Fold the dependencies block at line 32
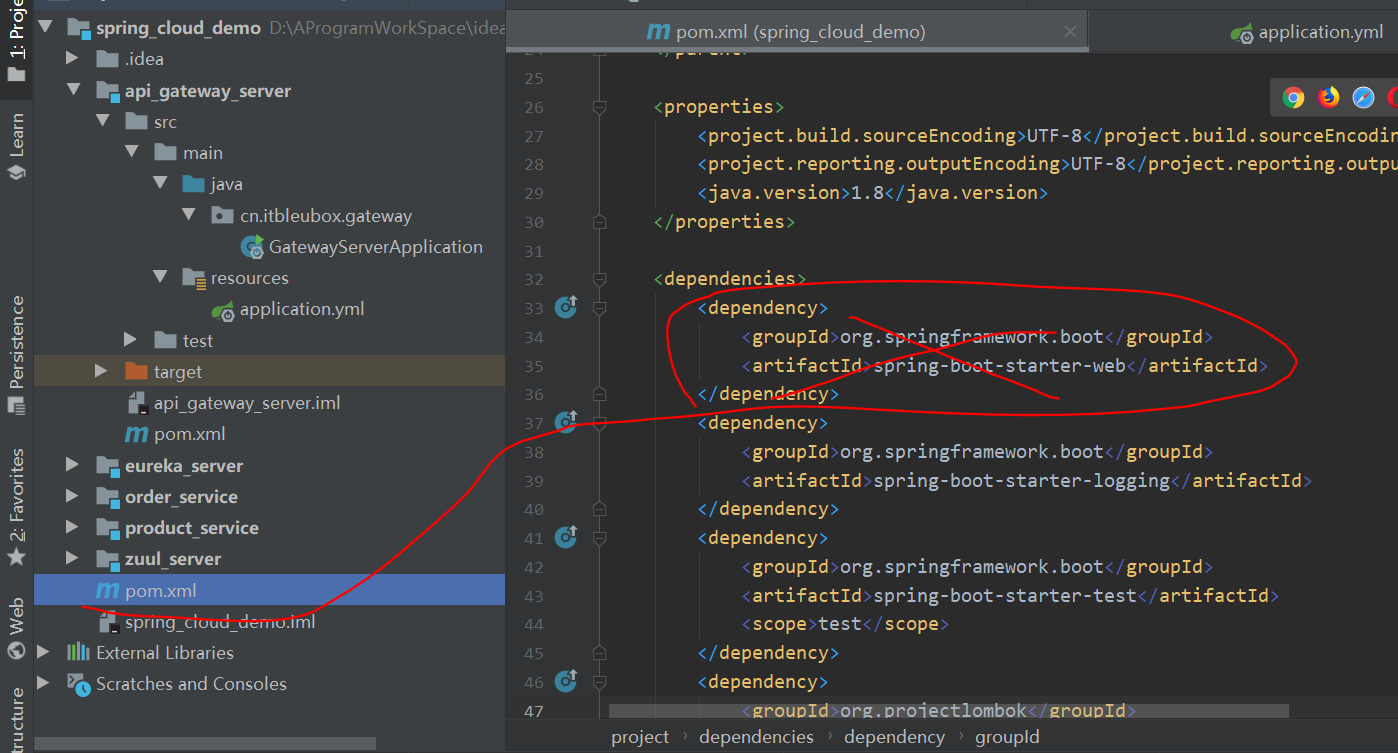The image size is (1398, 753). tap(599, 279)
